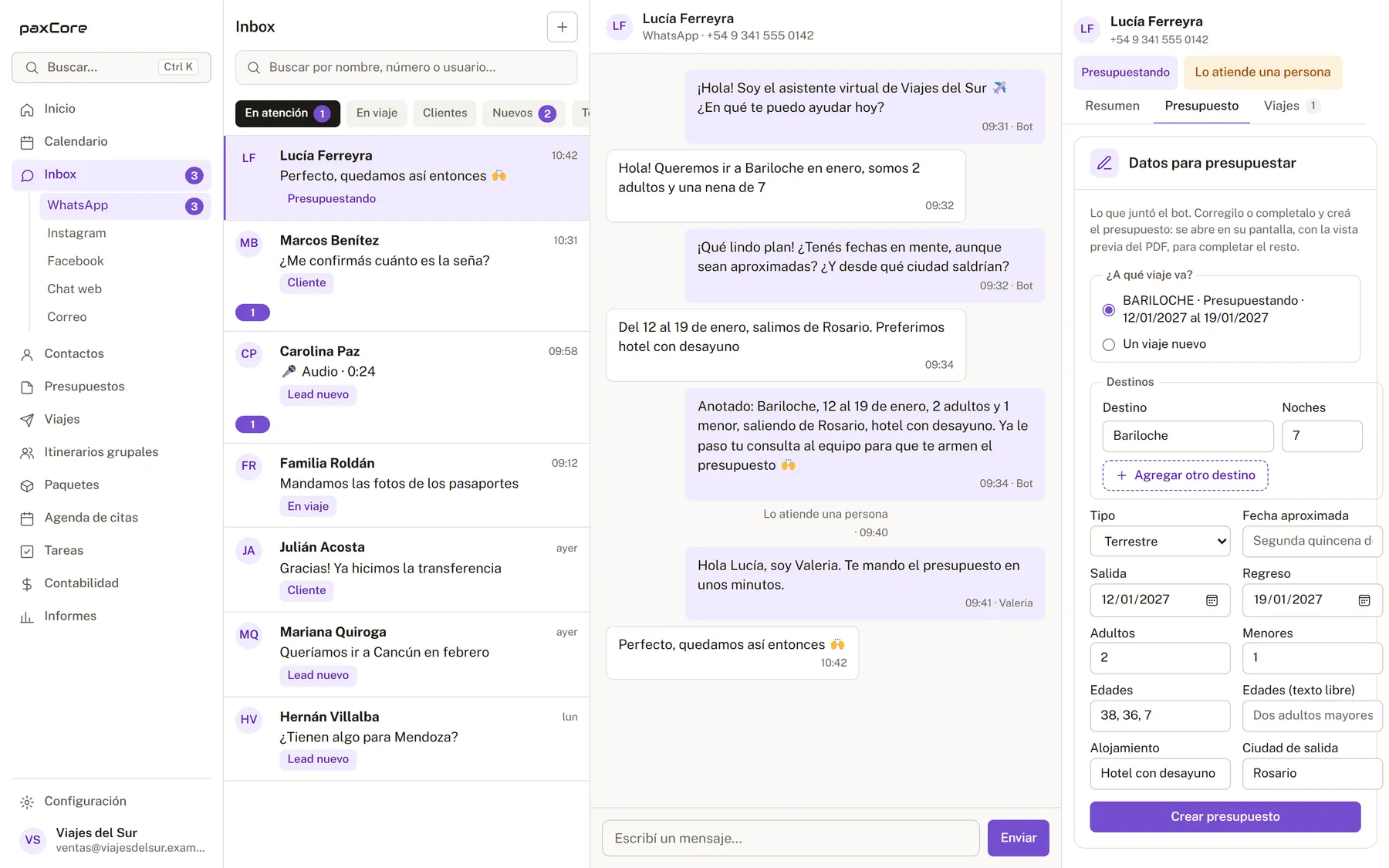Open the Tipo Terrestre dropdown
1389x868 pixels.
pyautogui.click(x=1160, y=541)
